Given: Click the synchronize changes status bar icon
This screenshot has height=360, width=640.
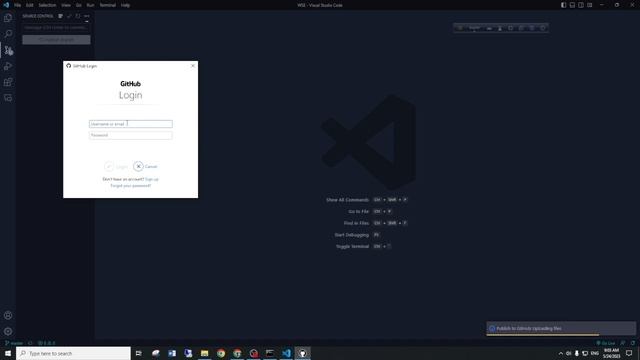Looking at the screenshot, I should [x=30, y=343].
